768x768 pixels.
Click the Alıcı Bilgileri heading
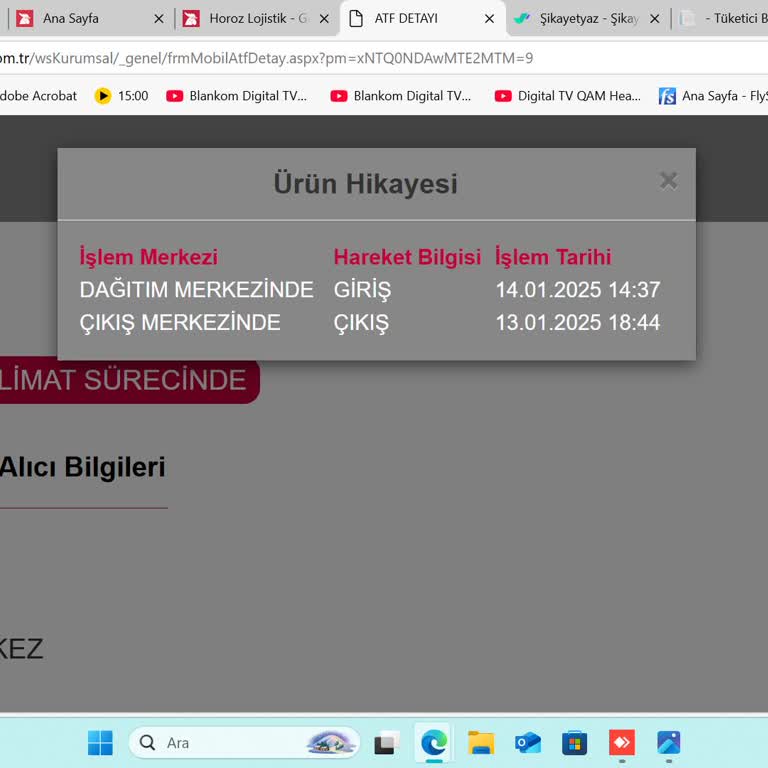click(x=83, y=467)
